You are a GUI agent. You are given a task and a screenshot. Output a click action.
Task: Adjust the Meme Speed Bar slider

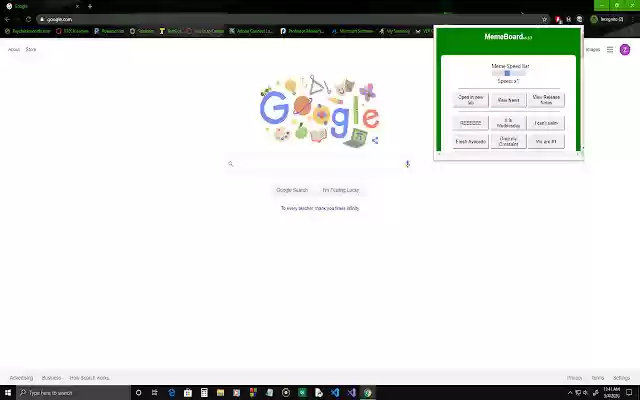click(508, 73)
